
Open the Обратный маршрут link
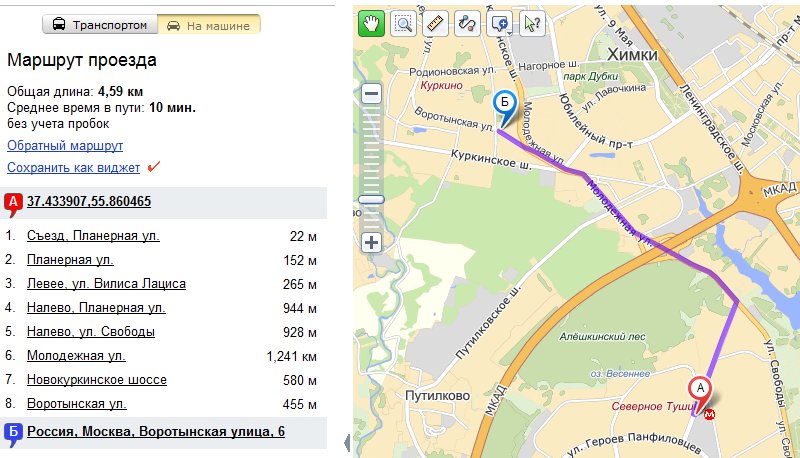click(65, 146)
